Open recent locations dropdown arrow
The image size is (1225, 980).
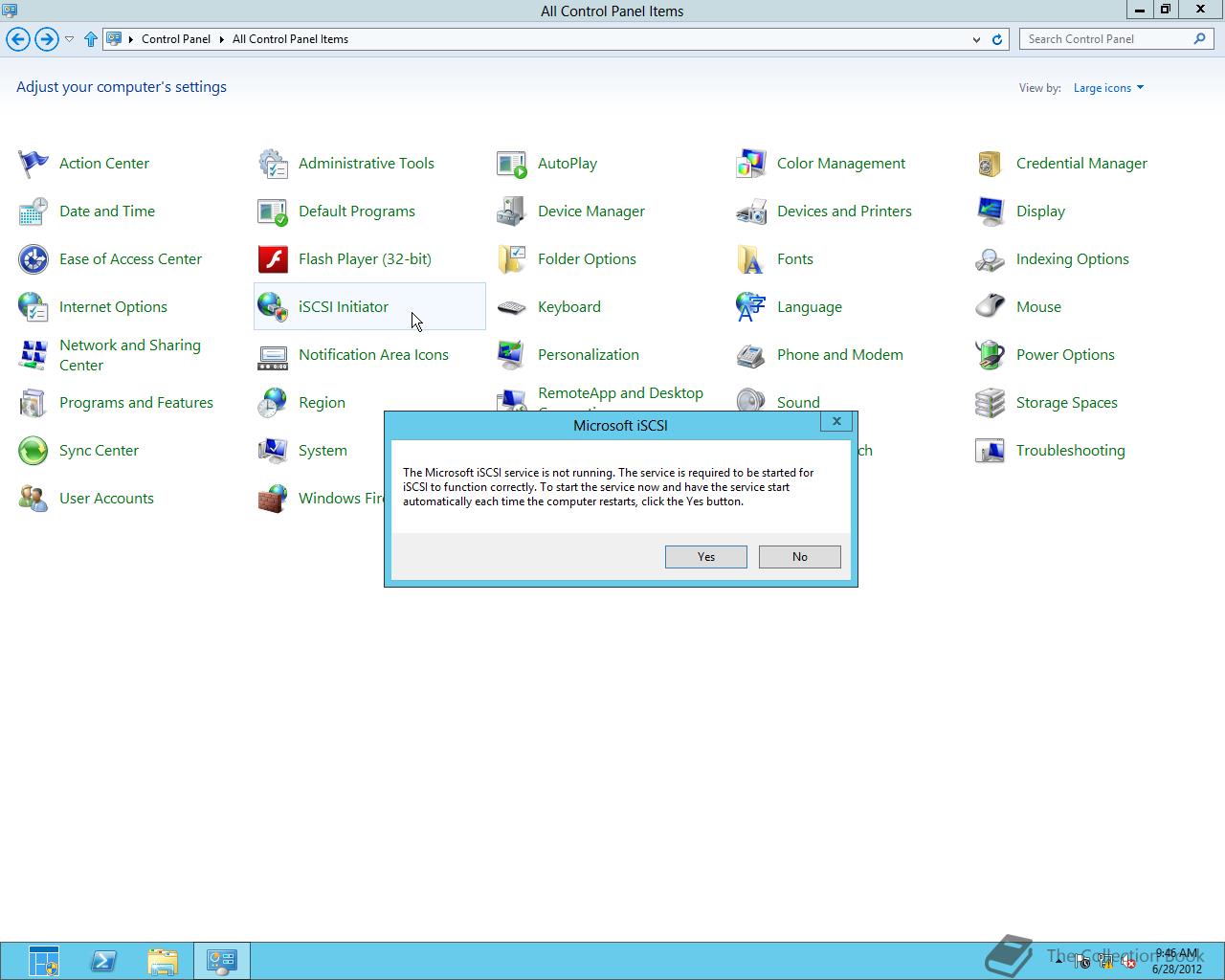point(69,39)
